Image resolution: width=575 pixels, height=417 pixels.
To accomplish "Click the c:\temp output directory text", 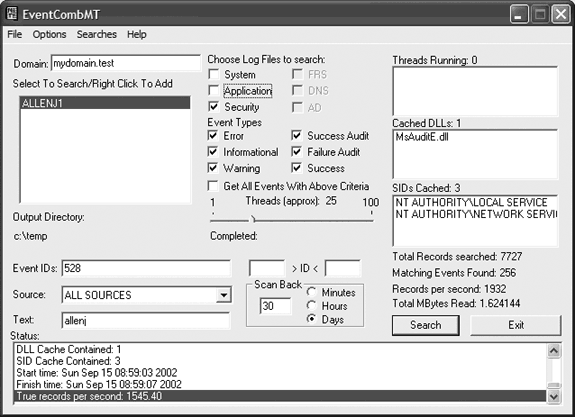I will tap(30, 236).
